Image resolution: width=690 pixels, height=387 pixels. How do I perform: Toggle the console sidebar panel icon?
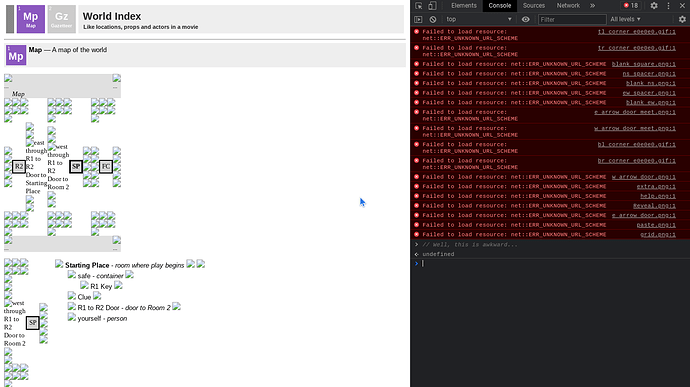[418, 19]
